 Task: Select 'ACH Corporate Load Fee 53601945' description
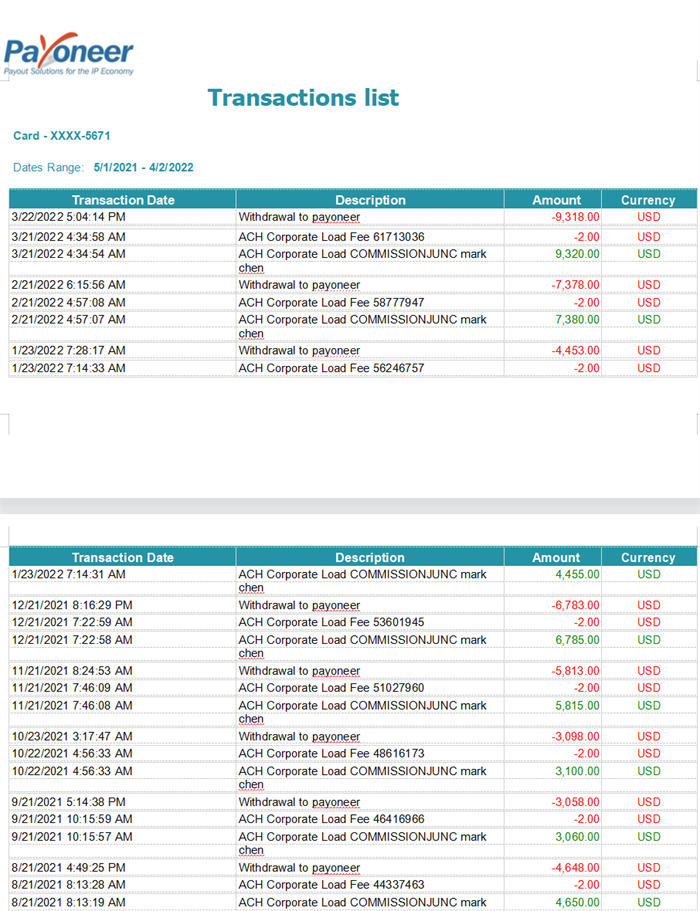331,622
